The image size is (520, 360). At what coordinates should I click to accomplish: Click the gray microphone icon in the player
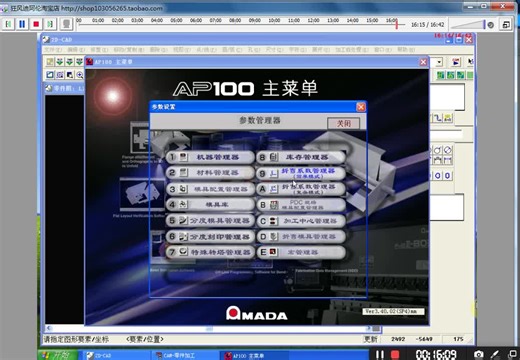(66, 24)
